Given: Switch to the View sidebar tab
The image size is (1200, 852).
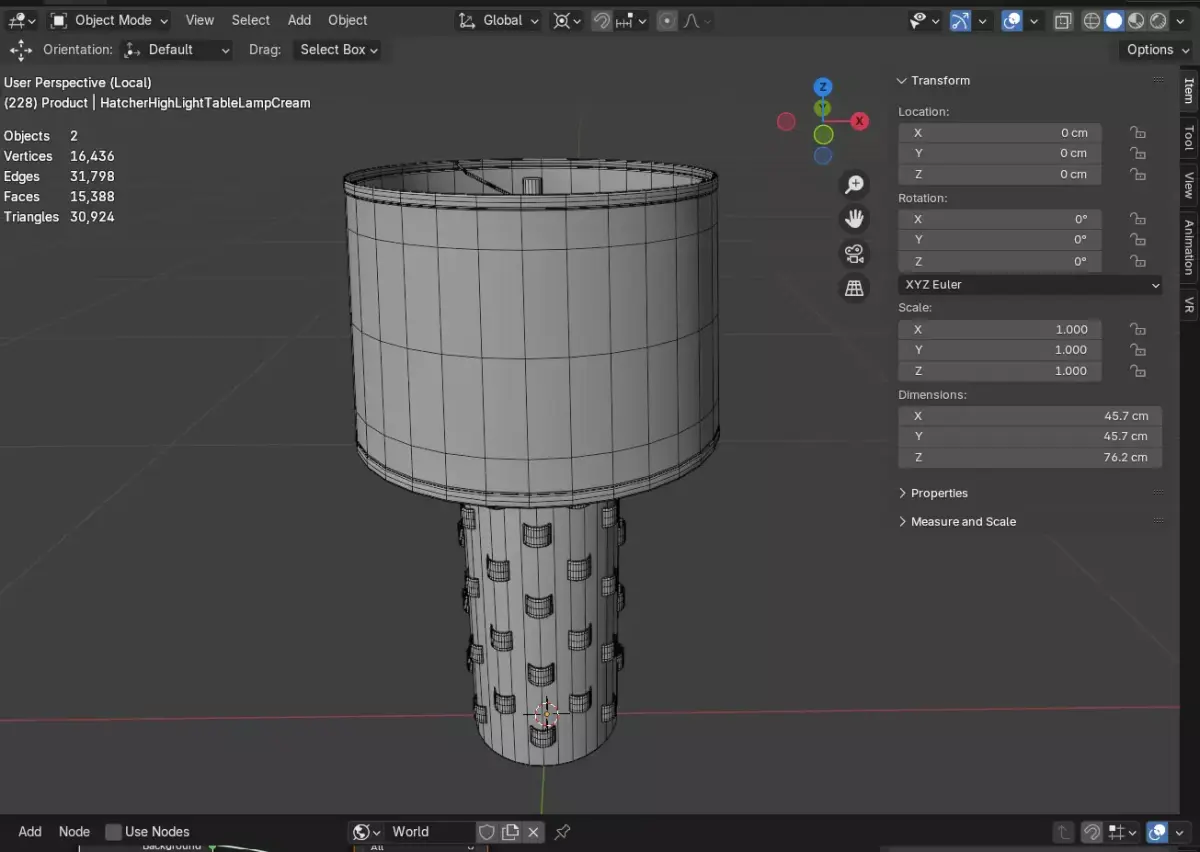Looking at the screenshot, I should tap(1189, 185).
